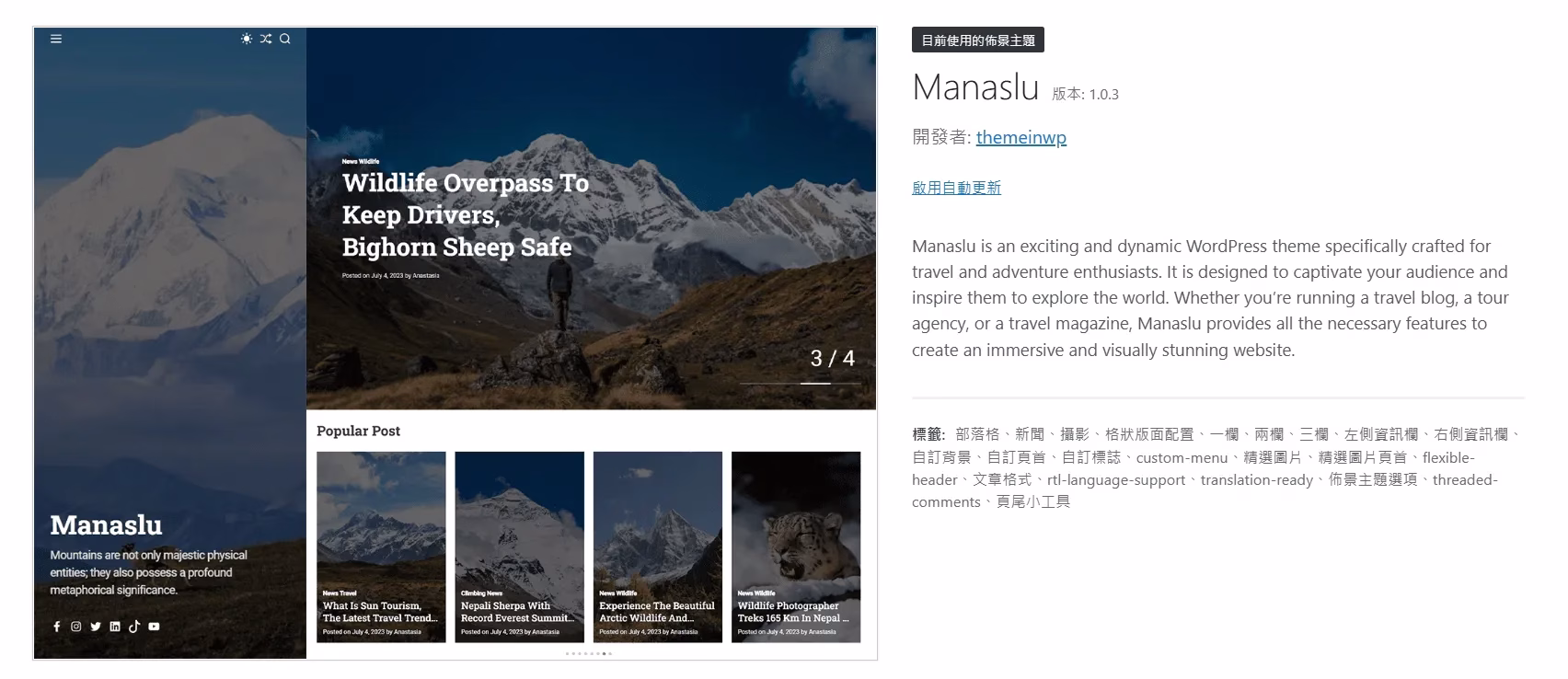Open the Wildlife Photographer snow leopard thumbnail
Screen dimensions: 1568x679
click(796, 547)
